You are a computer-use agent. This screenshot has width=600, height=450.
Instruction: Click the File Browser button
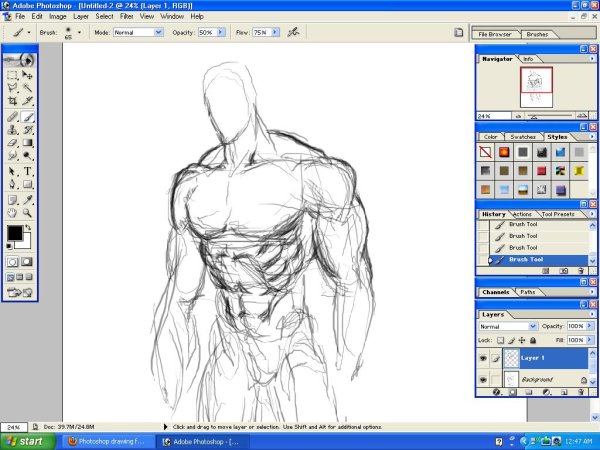(x=497, y=33)
